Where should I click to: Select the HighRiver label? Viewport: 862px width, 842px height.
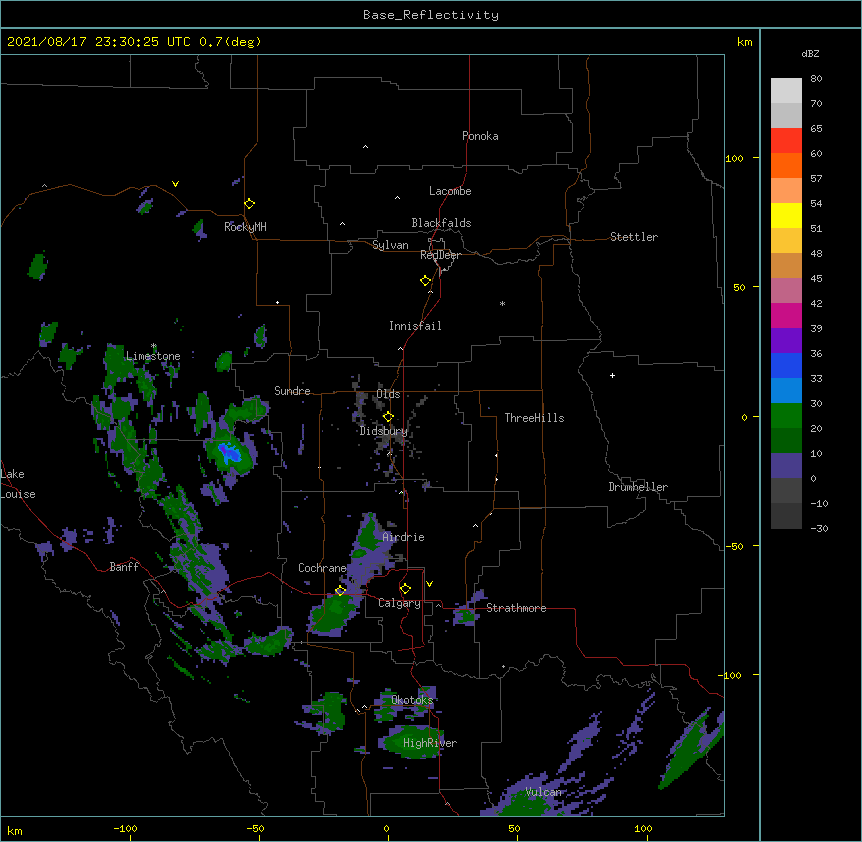430,743
